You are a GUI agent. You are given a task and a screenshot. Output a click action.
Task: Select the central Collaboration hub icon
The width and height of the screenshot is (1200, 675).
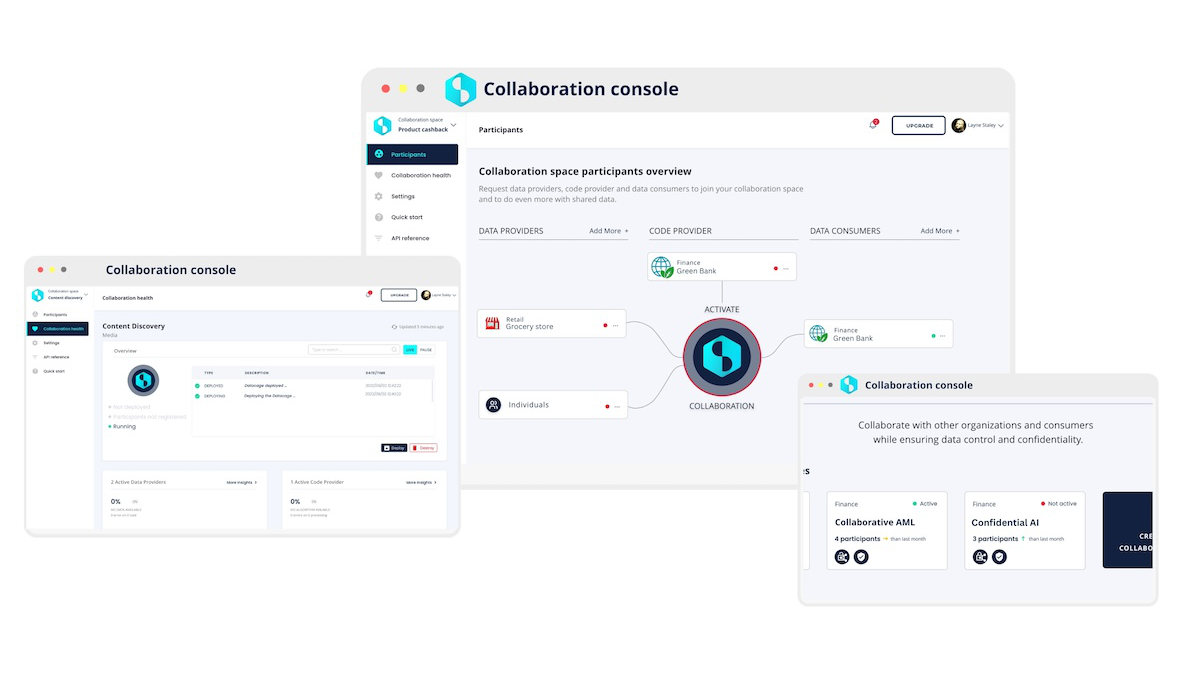722,357
